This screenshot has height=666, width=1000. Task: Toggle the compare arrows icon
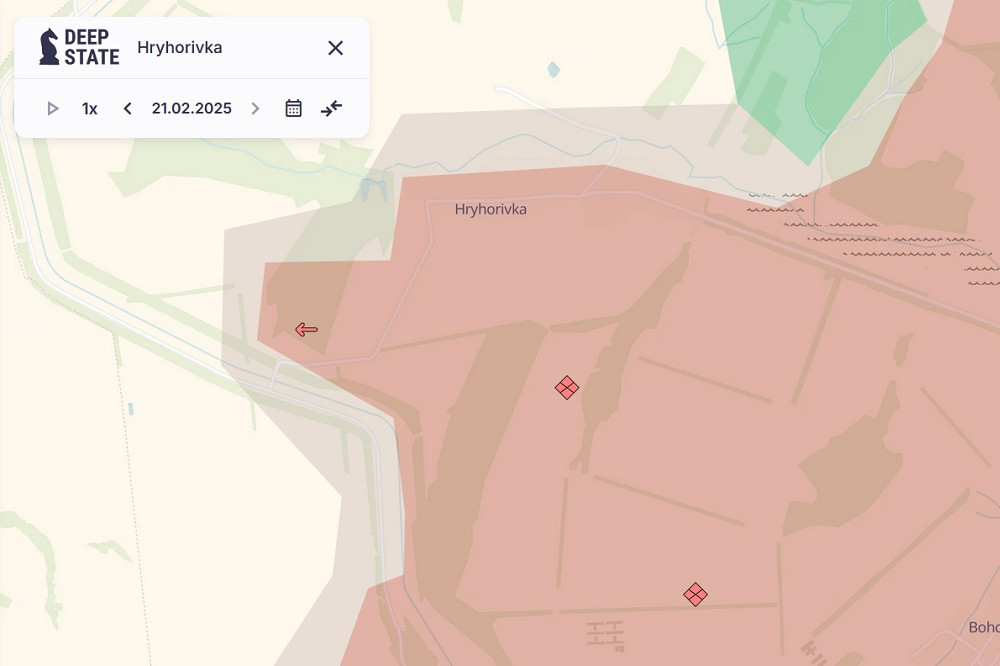click(331, 108)
